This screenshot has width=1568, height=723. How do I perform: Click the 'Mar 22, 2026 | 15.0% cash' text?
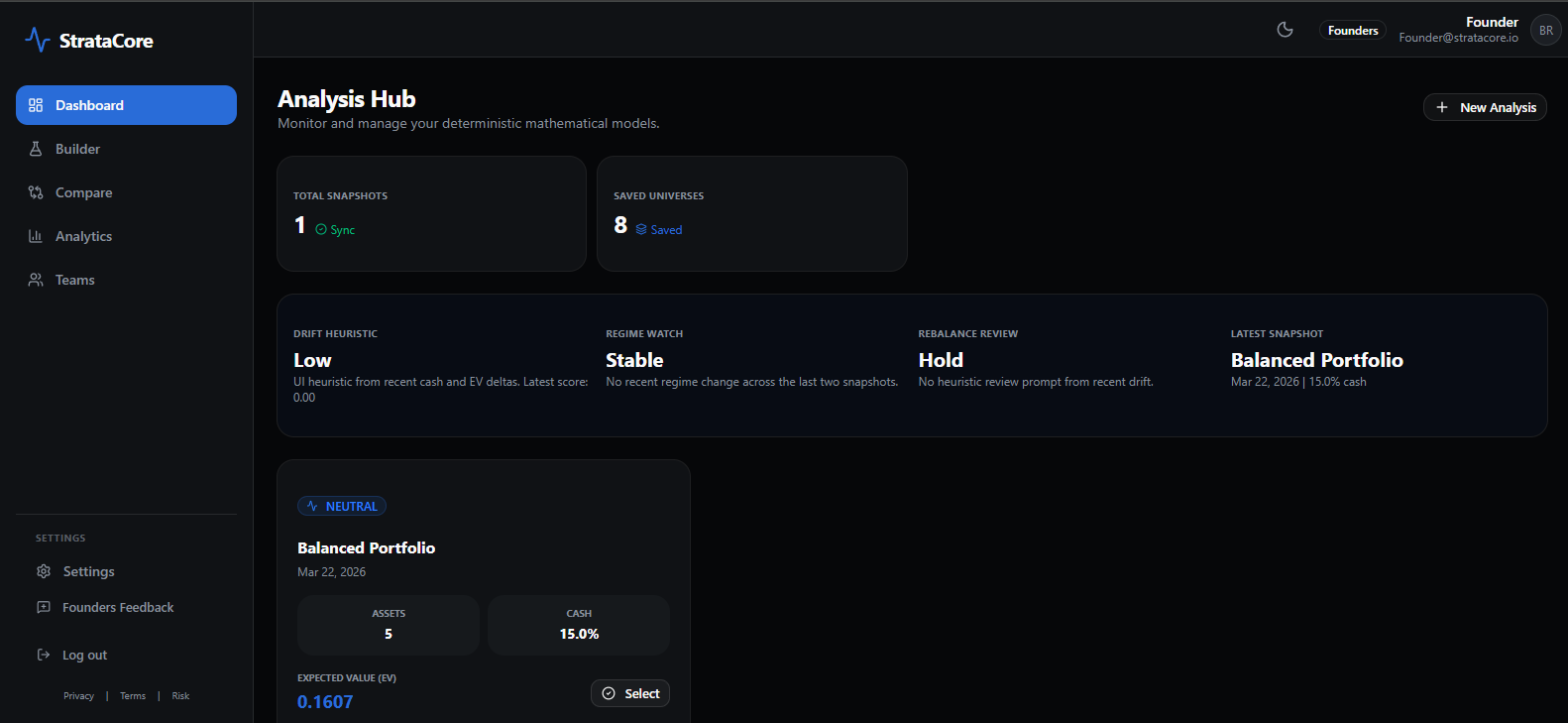tap(1298, 382)
